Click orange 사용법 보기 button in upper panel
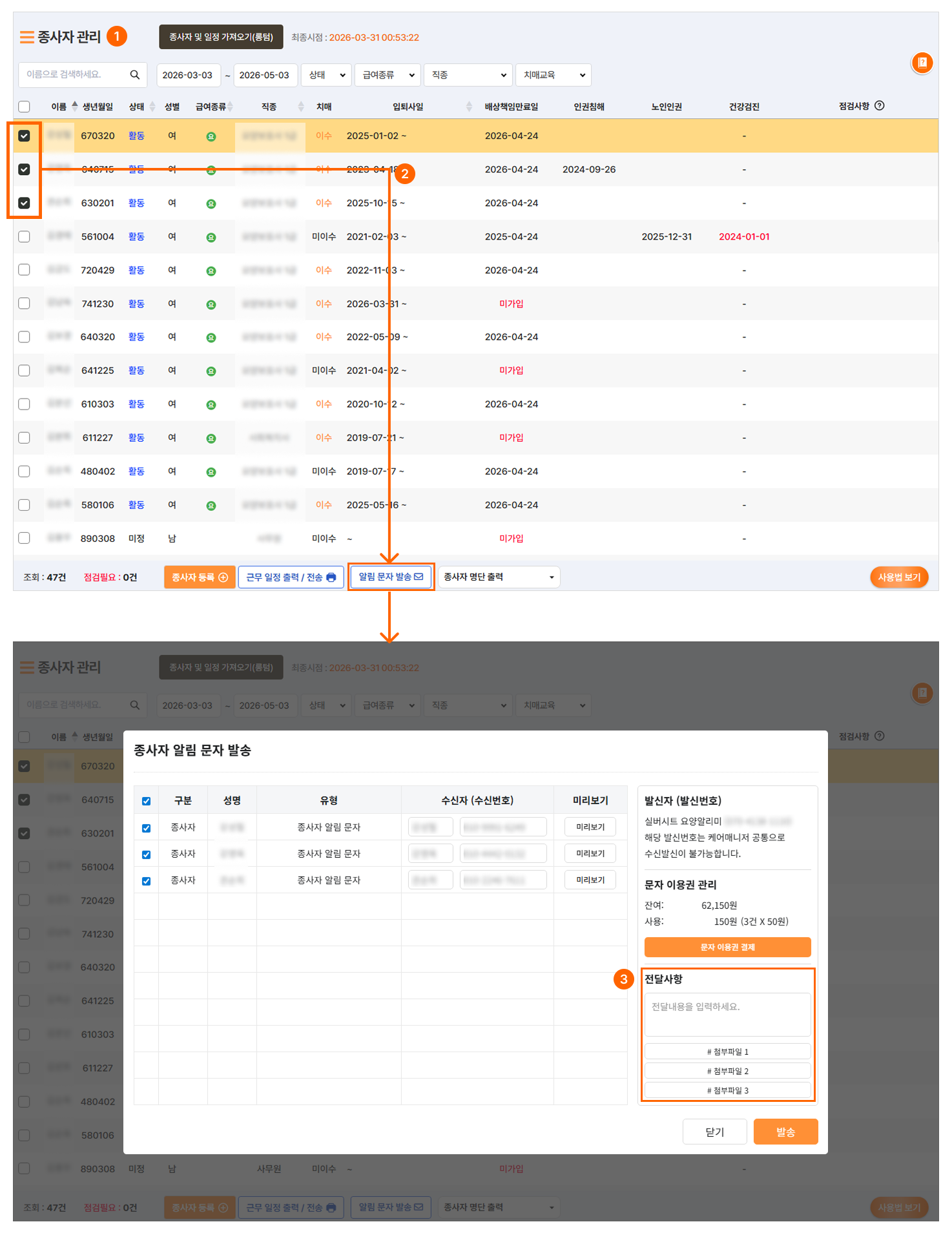The height and width of the screenshot is (1233, 952). 899,577
